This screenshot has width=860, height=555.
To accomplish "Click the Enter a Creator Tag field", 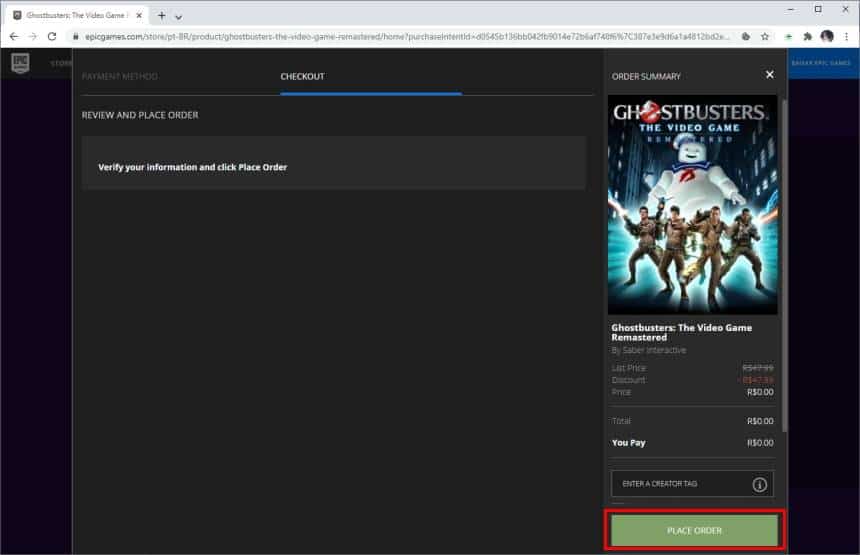I will pyautogui.click(x=692, y=484).
